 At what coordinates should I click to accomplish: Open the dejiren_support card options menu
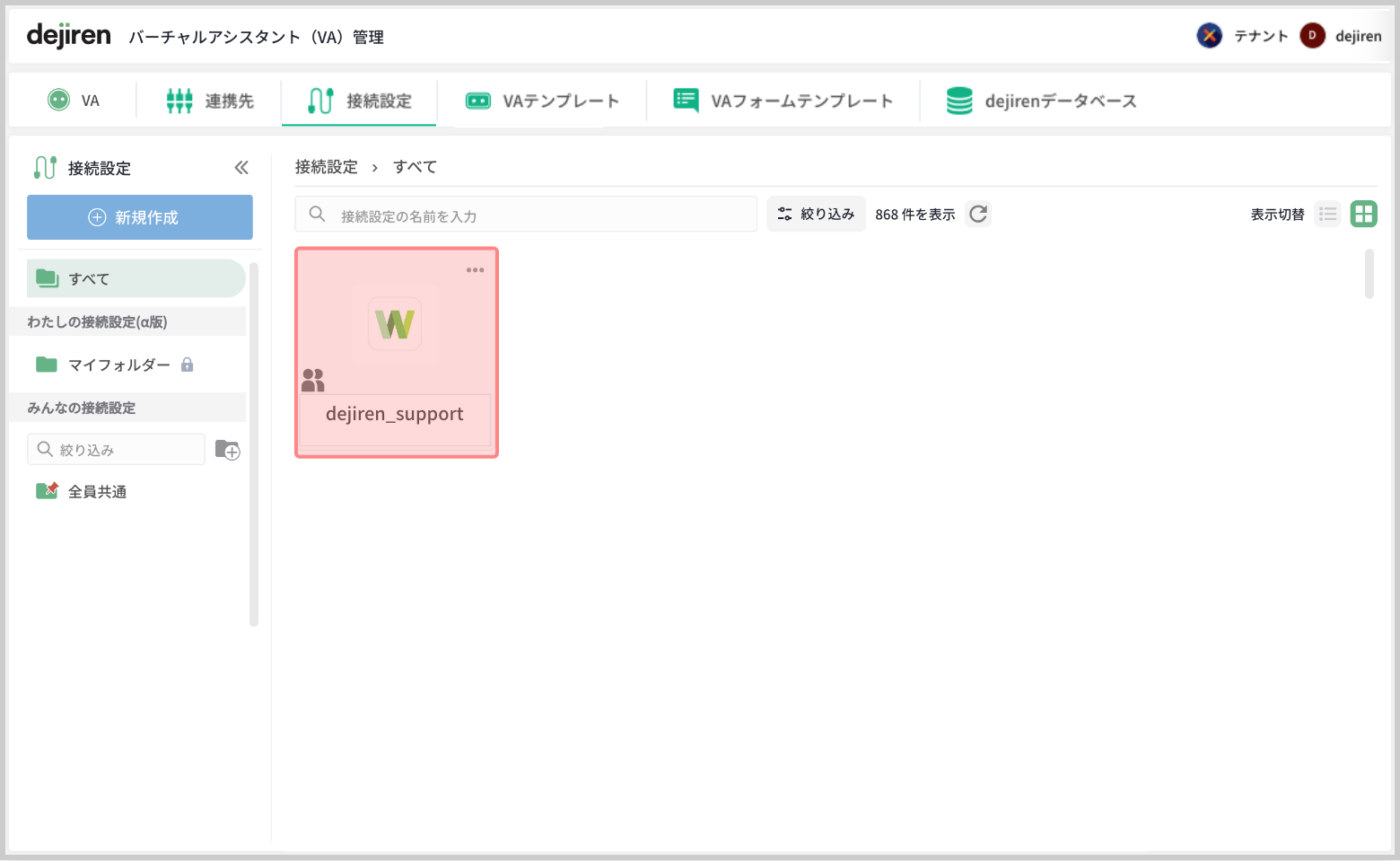click(475, 270)
